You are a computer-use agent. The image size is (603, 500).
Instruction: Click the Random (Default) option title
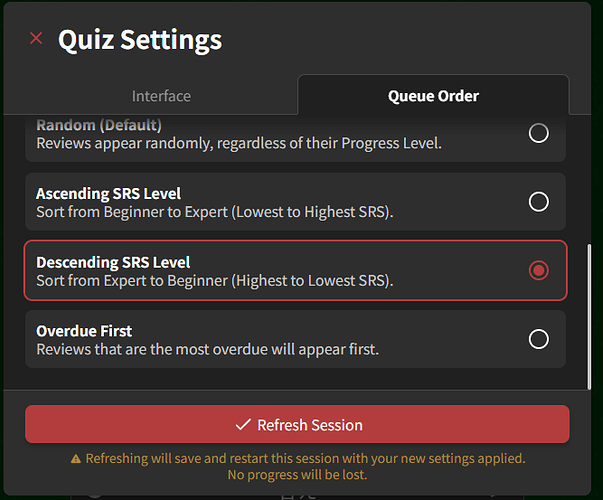pyautogui.click(x=99, y=125)
